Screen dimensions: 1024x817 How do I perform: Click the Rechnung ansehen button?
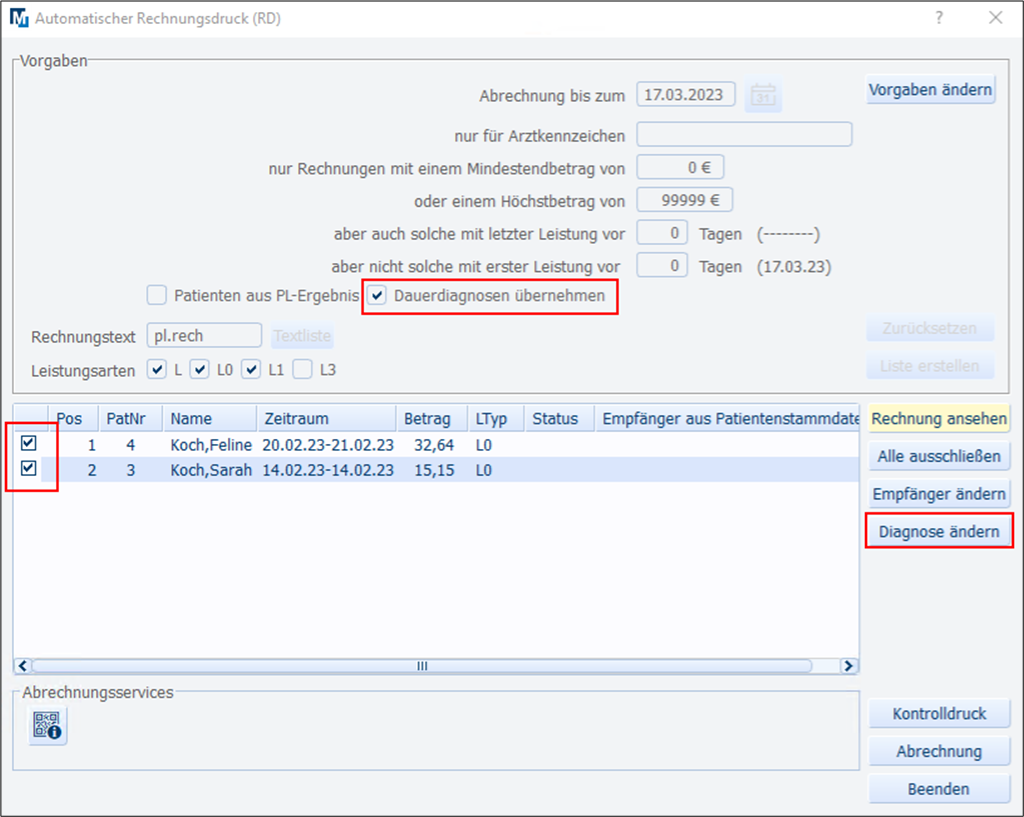tap(939, 419)
